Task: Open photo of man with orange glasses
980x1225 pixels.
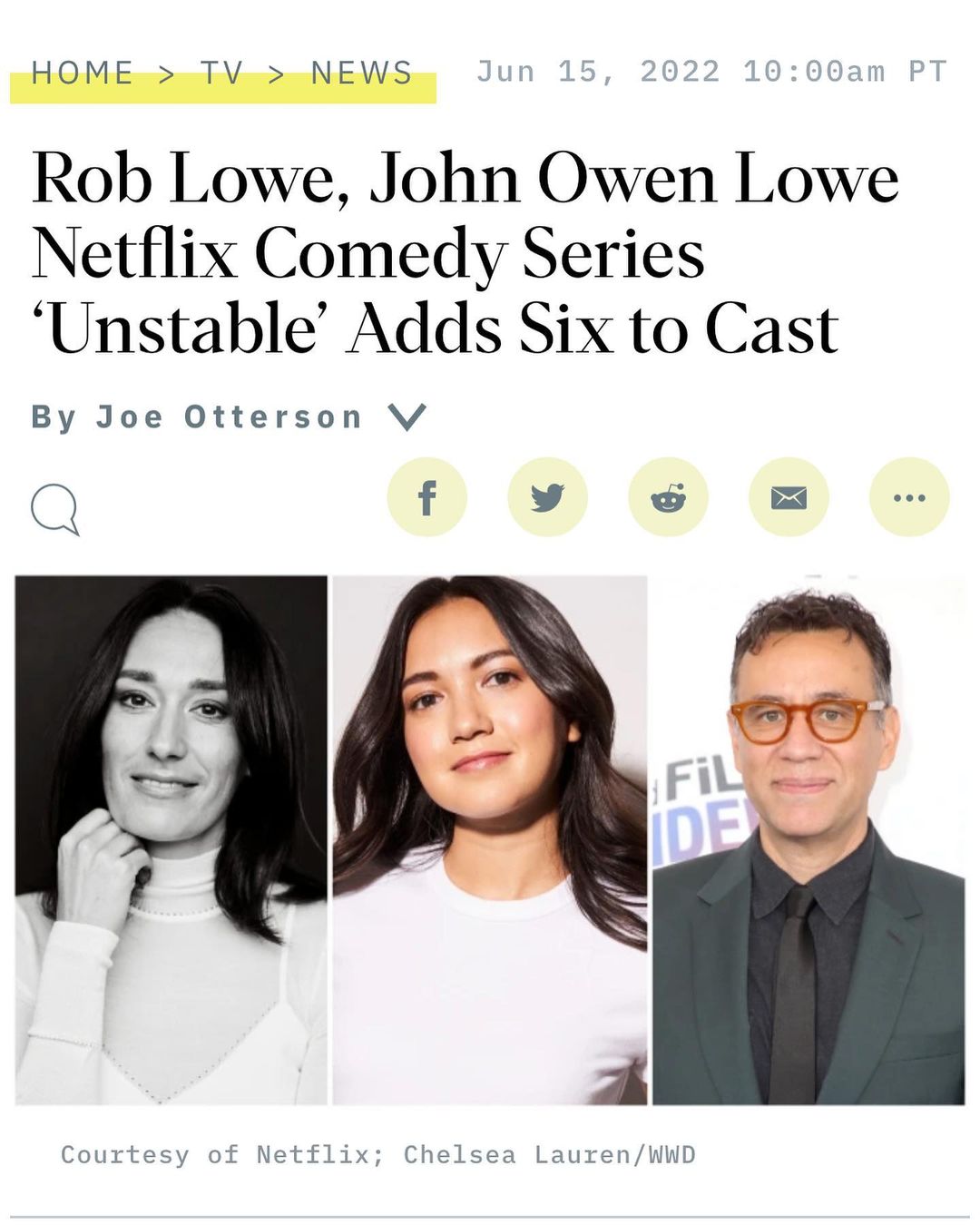Action: [x=808, y=840]
